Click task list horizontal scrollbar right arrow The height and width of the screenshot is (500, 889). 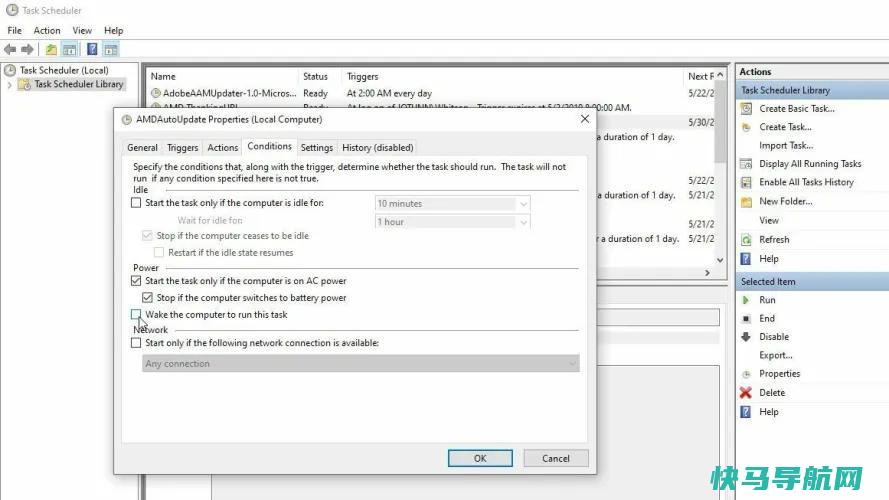click(x=707, y=273)
